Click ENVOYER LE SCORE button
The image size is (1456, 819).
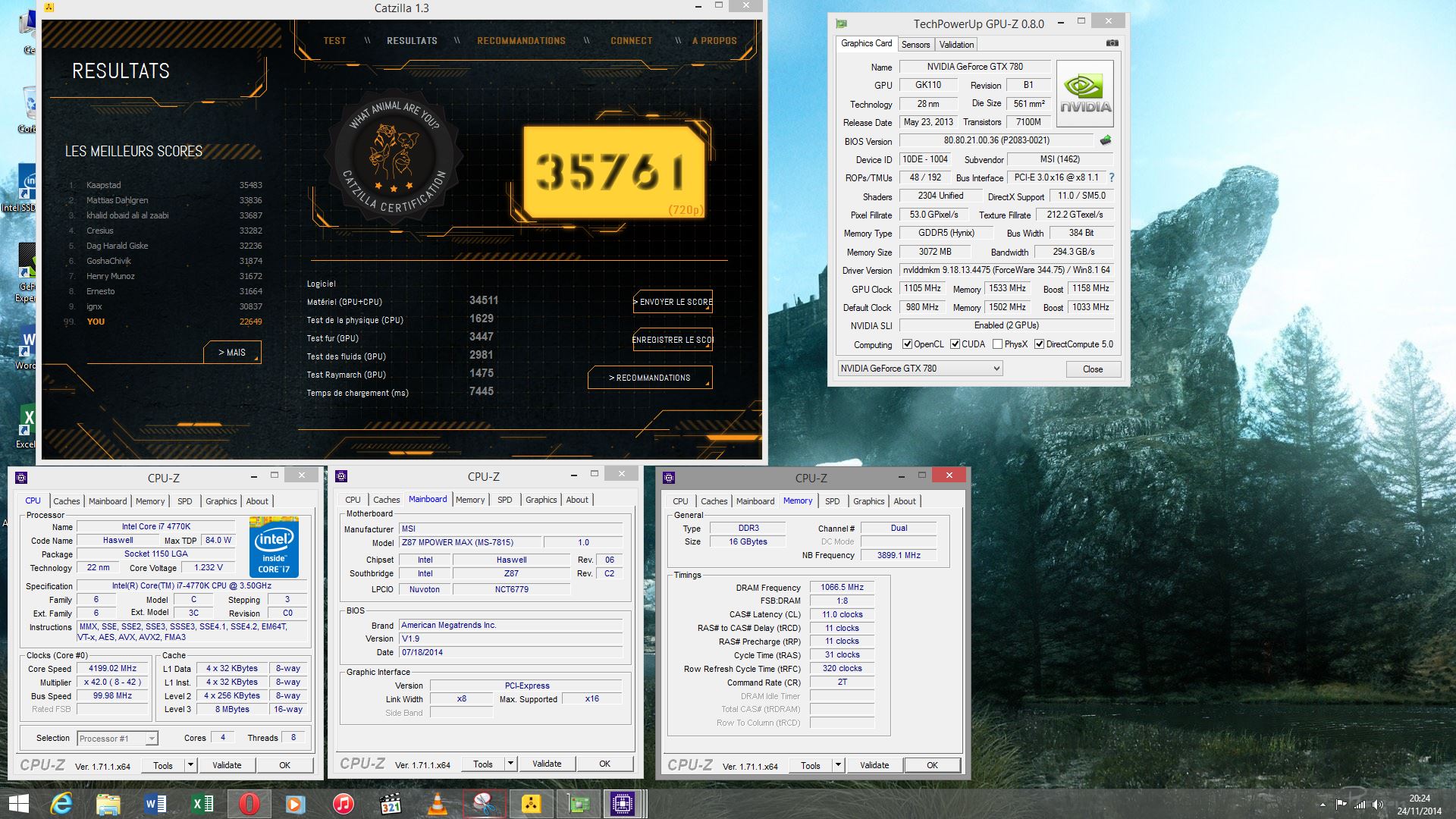(673, 302)
